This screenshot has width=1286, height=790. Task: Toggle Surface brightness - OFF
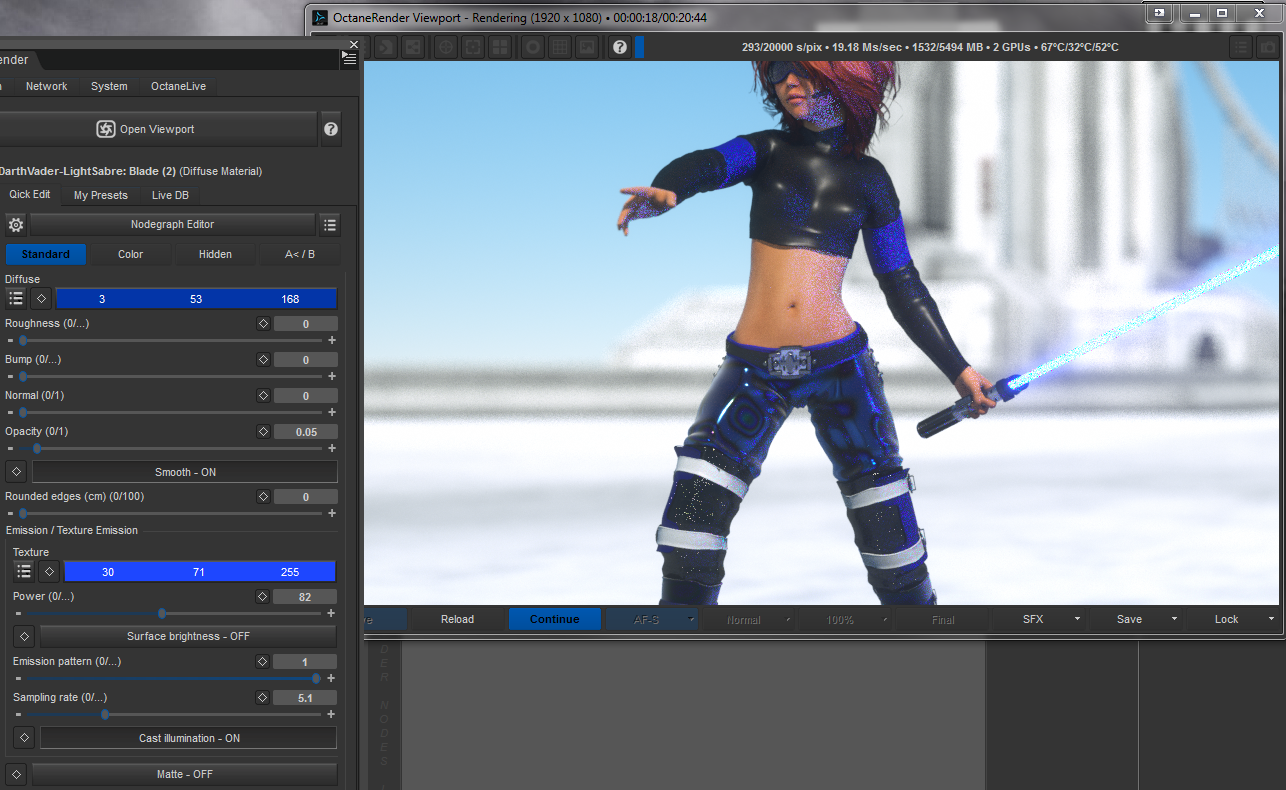(x=188, y=637)
